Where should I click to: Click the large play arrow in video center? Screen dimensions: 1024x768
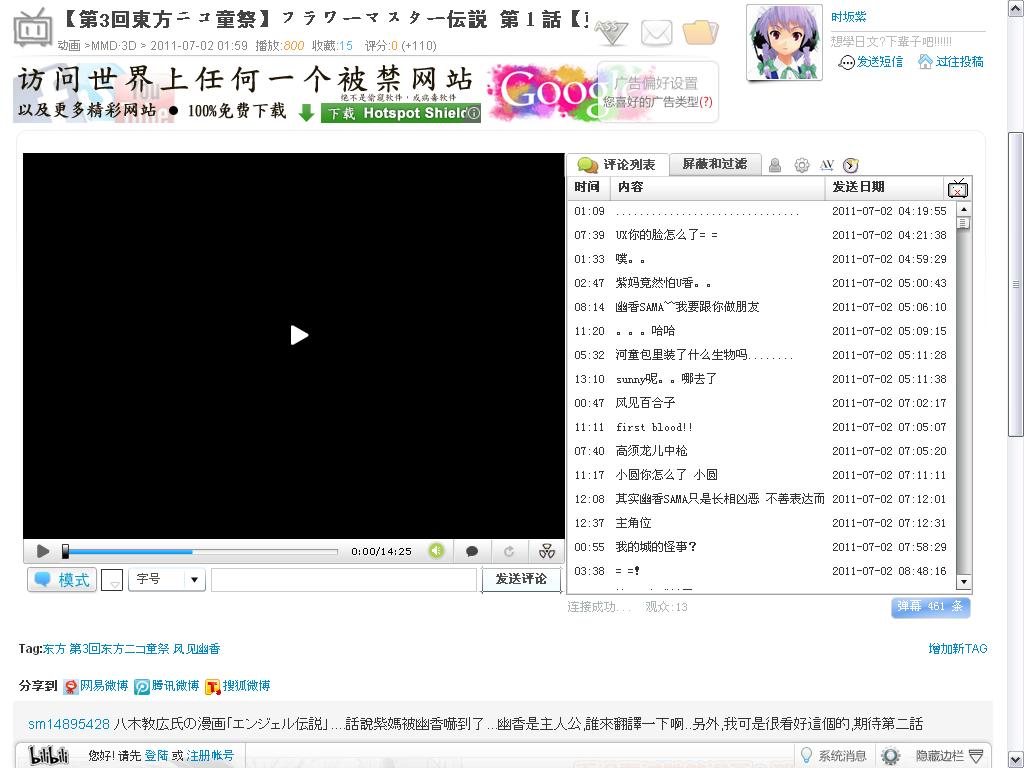click(x=299, y=335)
